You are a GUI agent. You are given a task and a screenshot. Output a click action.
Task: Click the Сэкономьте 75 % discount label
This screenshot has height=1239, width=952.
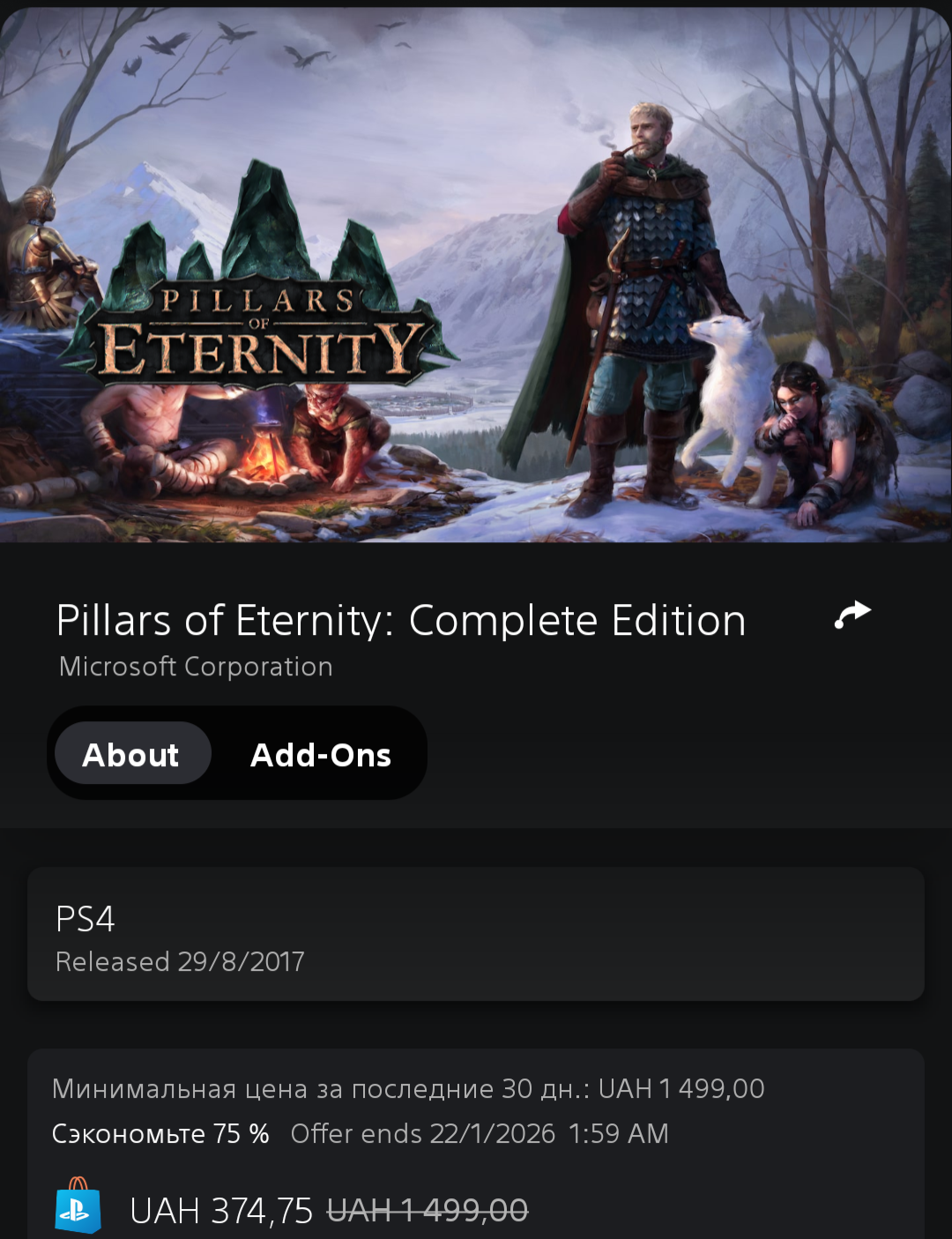[160, 1133]
